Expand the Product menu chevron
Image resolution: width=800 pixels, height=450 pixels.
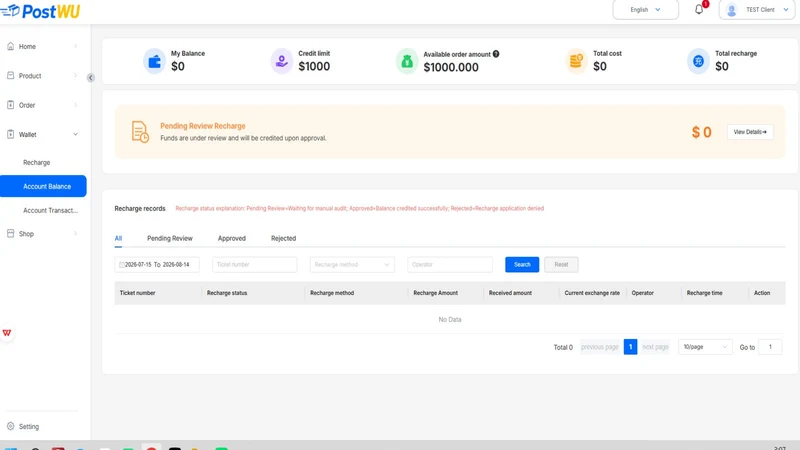(76, 76)
